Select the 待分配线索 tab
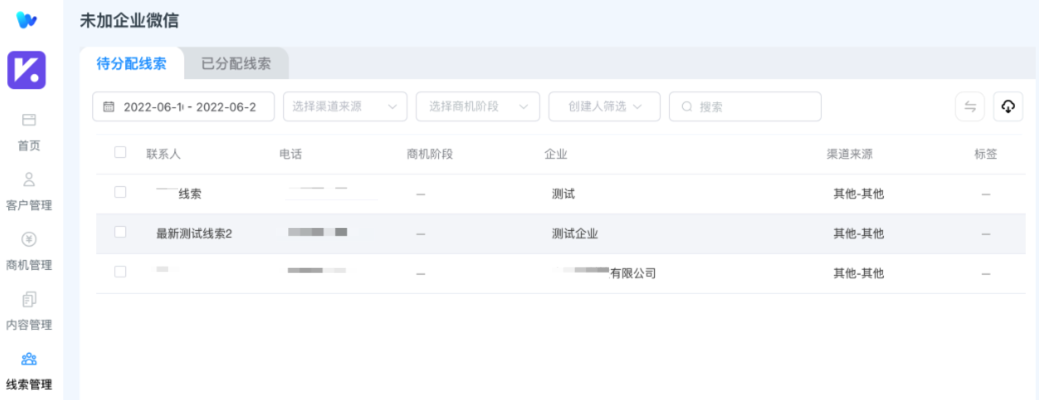 131,63
